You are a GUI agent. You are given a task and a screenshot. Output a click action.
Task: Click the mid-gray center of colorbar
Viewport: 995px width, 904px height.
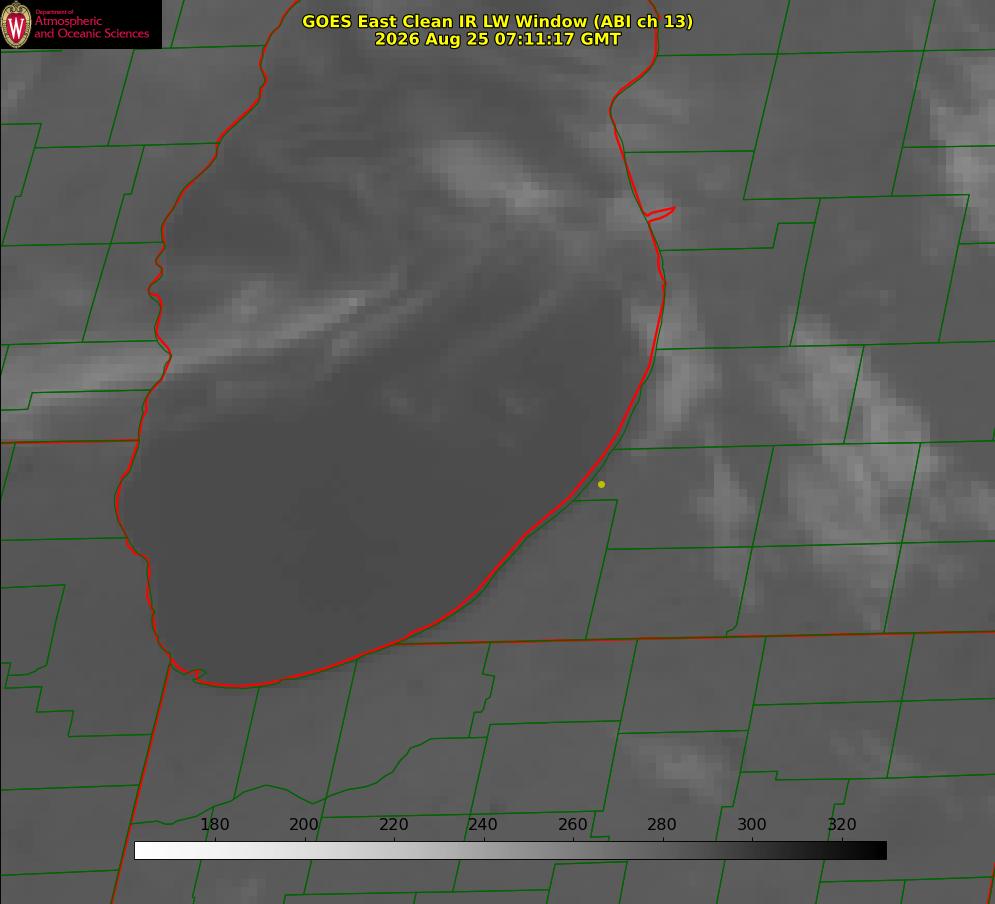pos(510,851)
